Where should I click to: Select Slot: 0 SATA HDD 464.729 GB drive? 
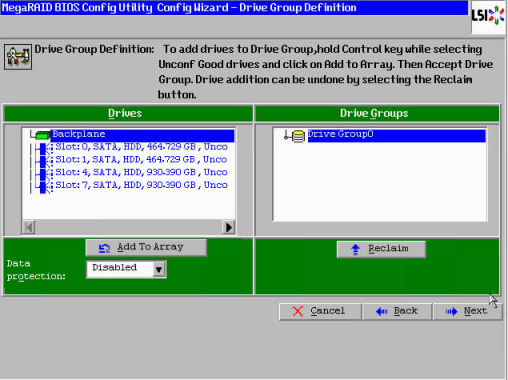pos(141,147)
